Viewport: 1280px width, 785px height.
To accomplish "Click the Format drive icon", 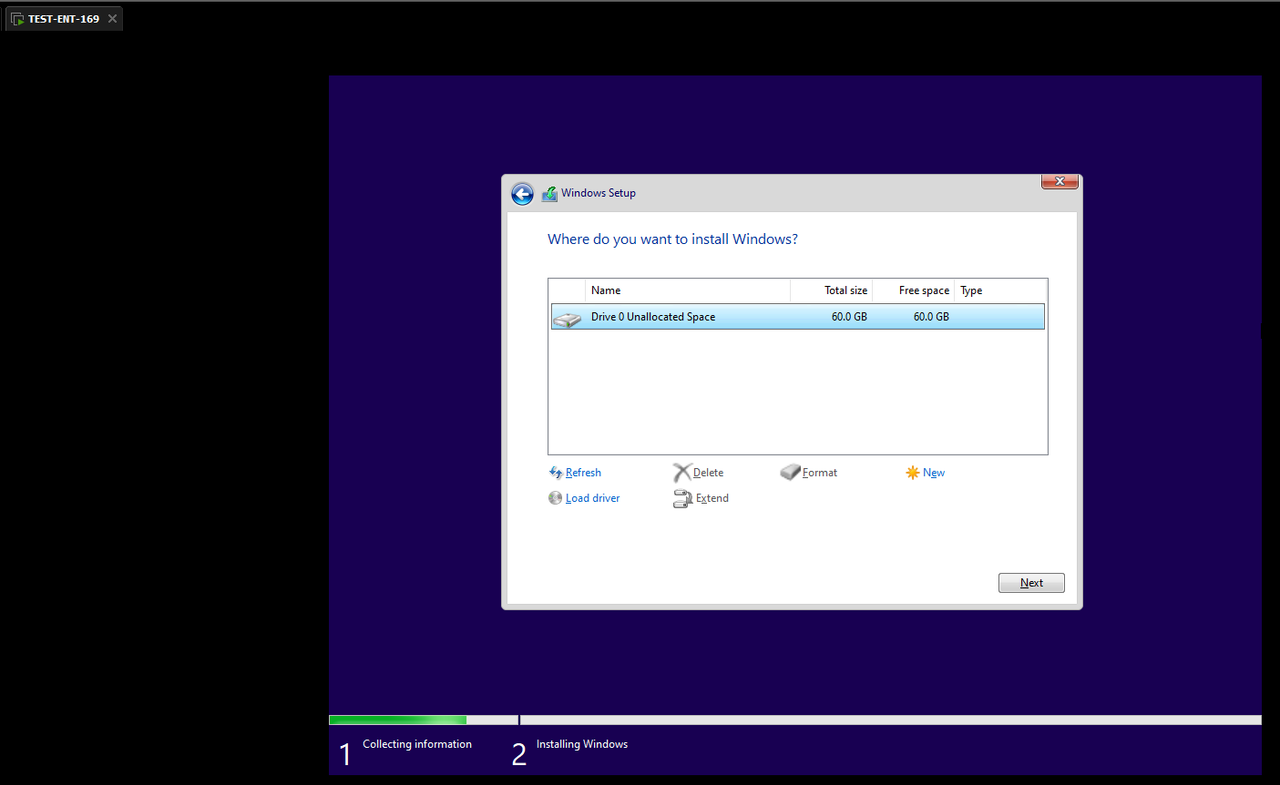I will (x=790, y=472).
